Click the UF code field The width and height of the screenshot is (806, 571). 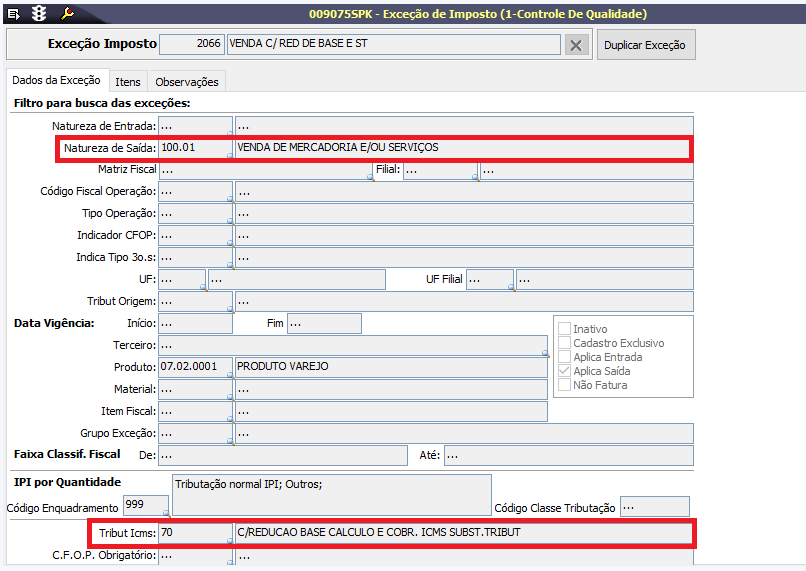182,280
